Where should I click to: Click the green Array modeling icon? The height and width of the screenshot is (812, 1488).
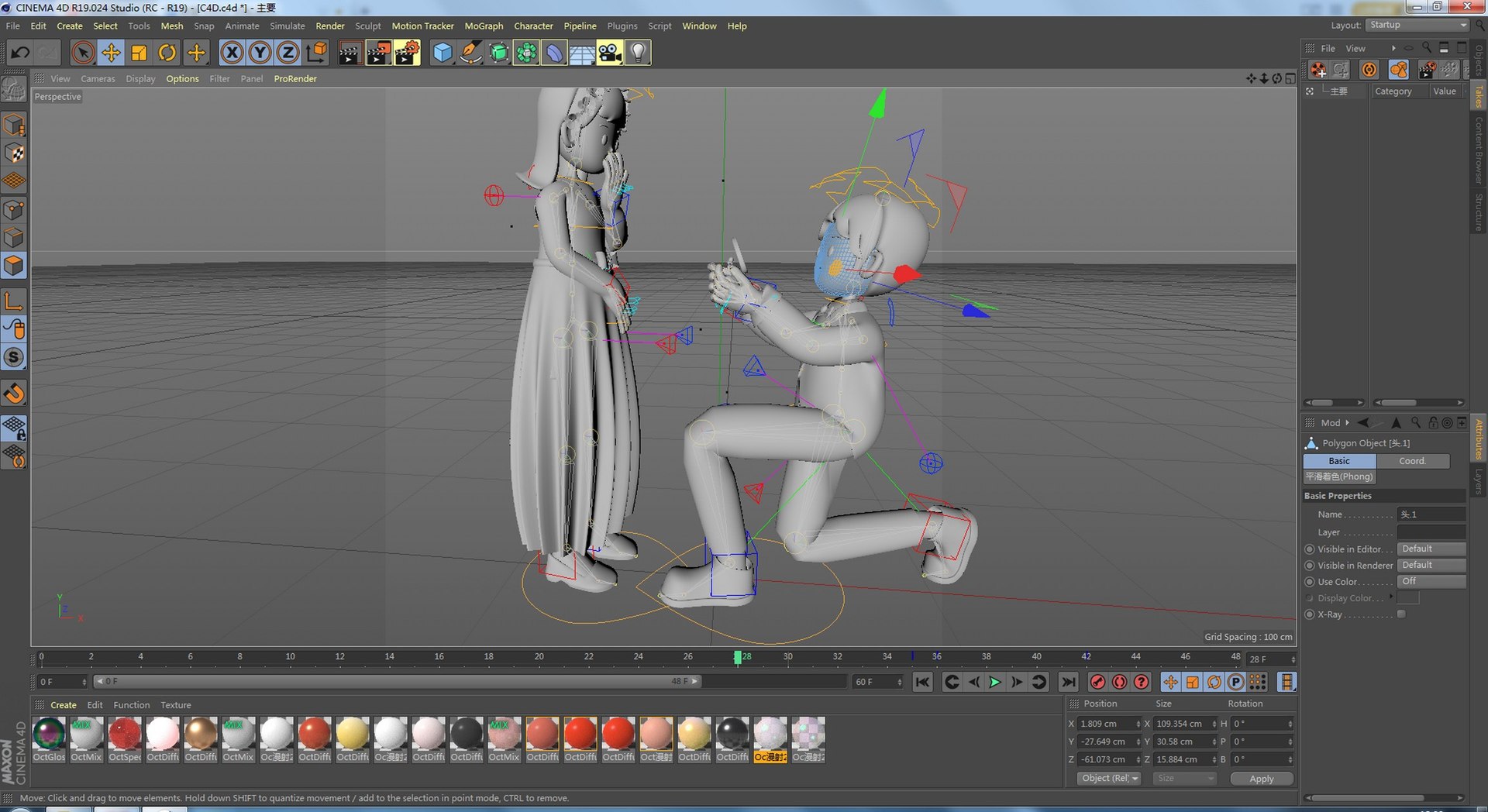(x=526, y=53)
